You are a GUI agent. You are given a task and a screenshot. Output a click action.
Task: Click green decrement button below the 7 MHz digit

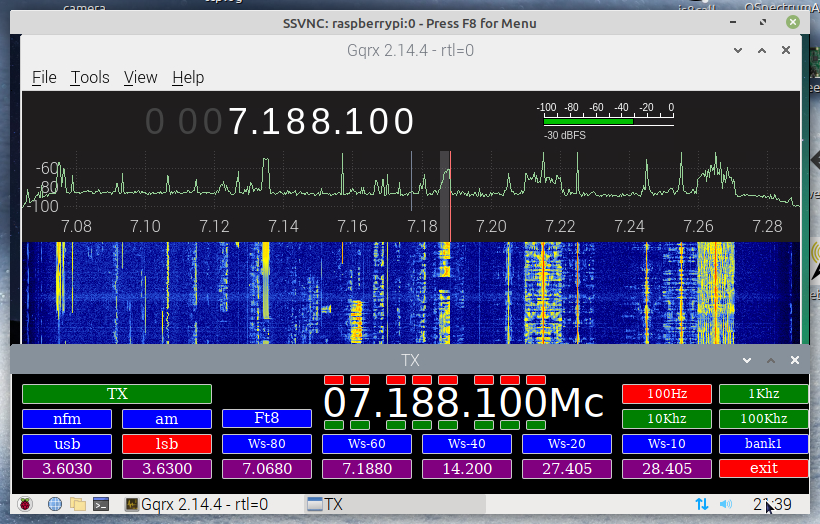[x=360, y=425]
